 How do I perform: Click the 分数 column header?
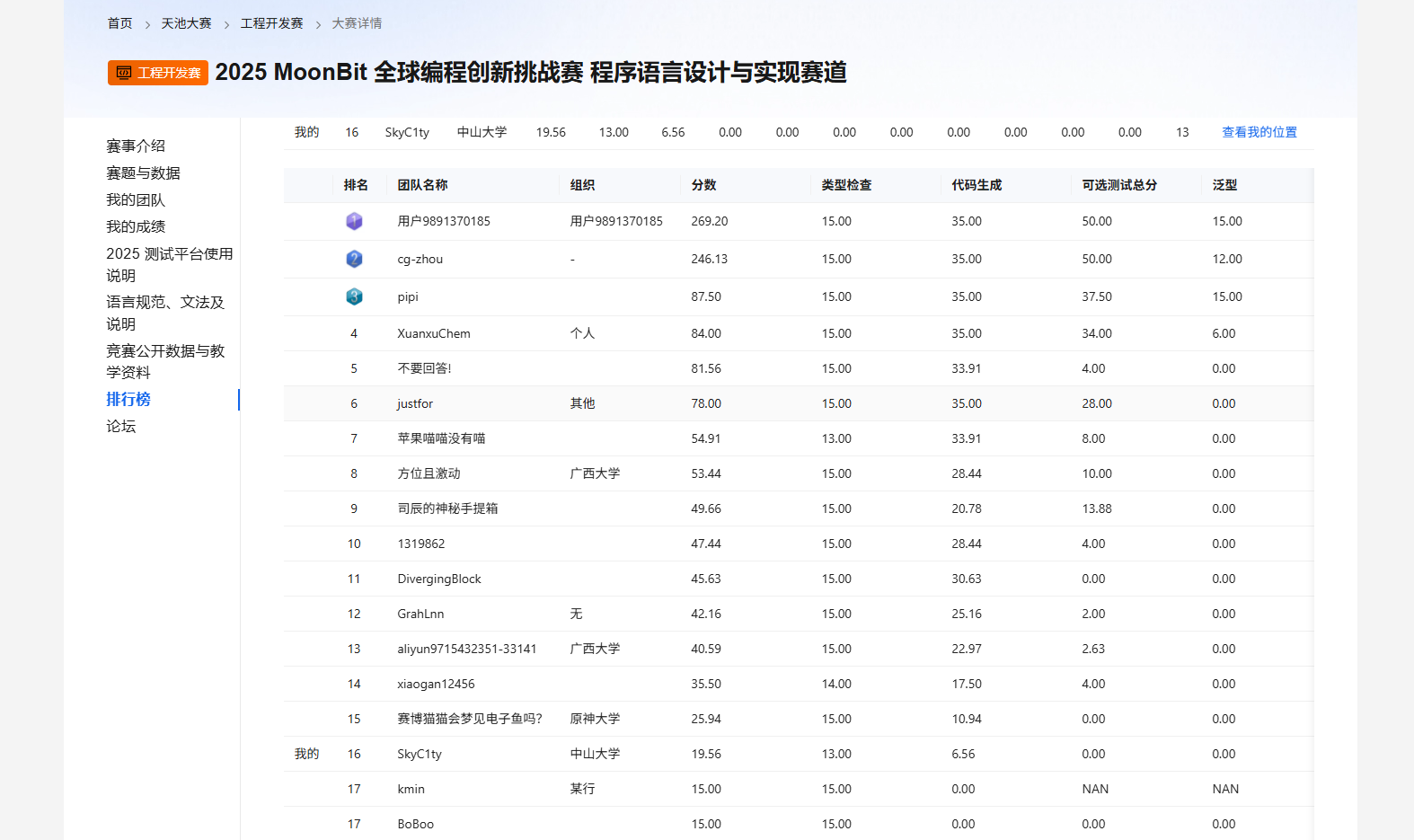[703, 185]
